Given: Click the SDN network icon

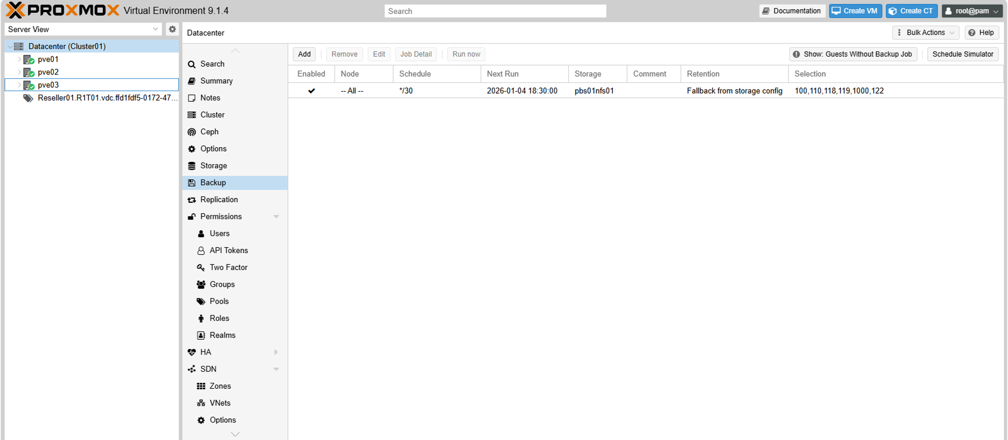Looking at the screenshot, I should pyautogui.click(x=192, y=369).
